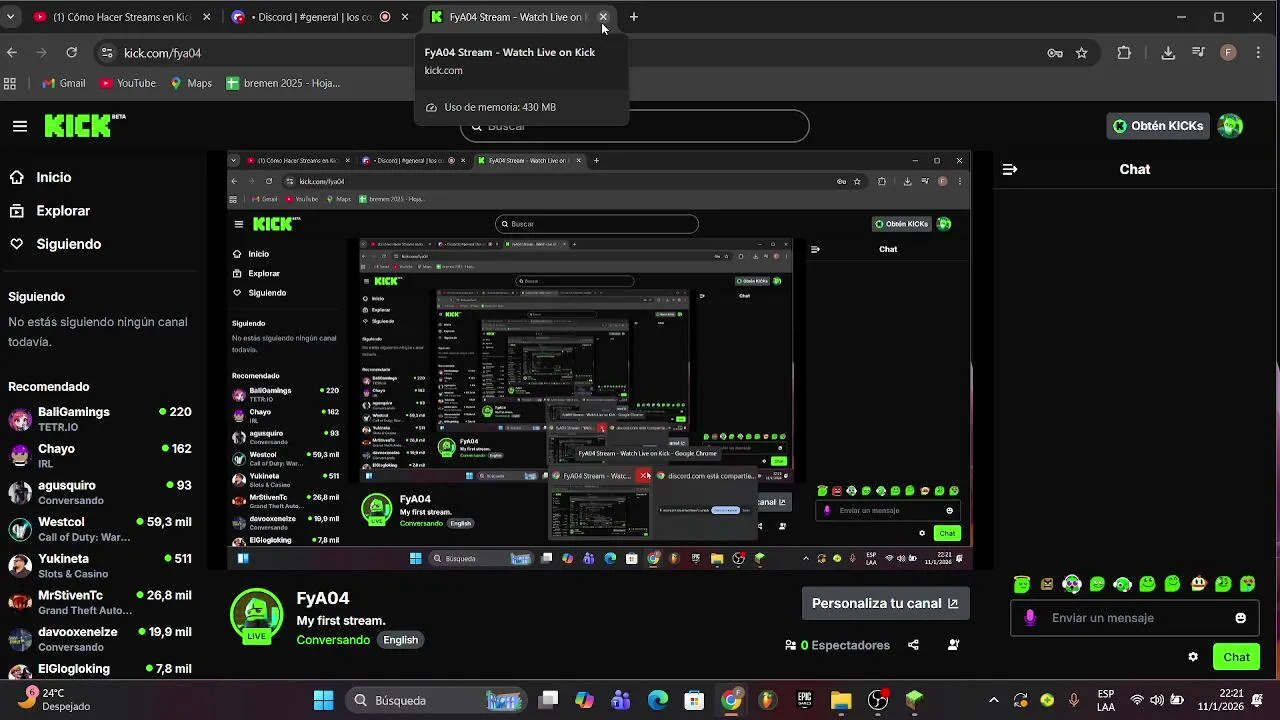Open recommended channel MrStivenTc

tap(100, 602)
